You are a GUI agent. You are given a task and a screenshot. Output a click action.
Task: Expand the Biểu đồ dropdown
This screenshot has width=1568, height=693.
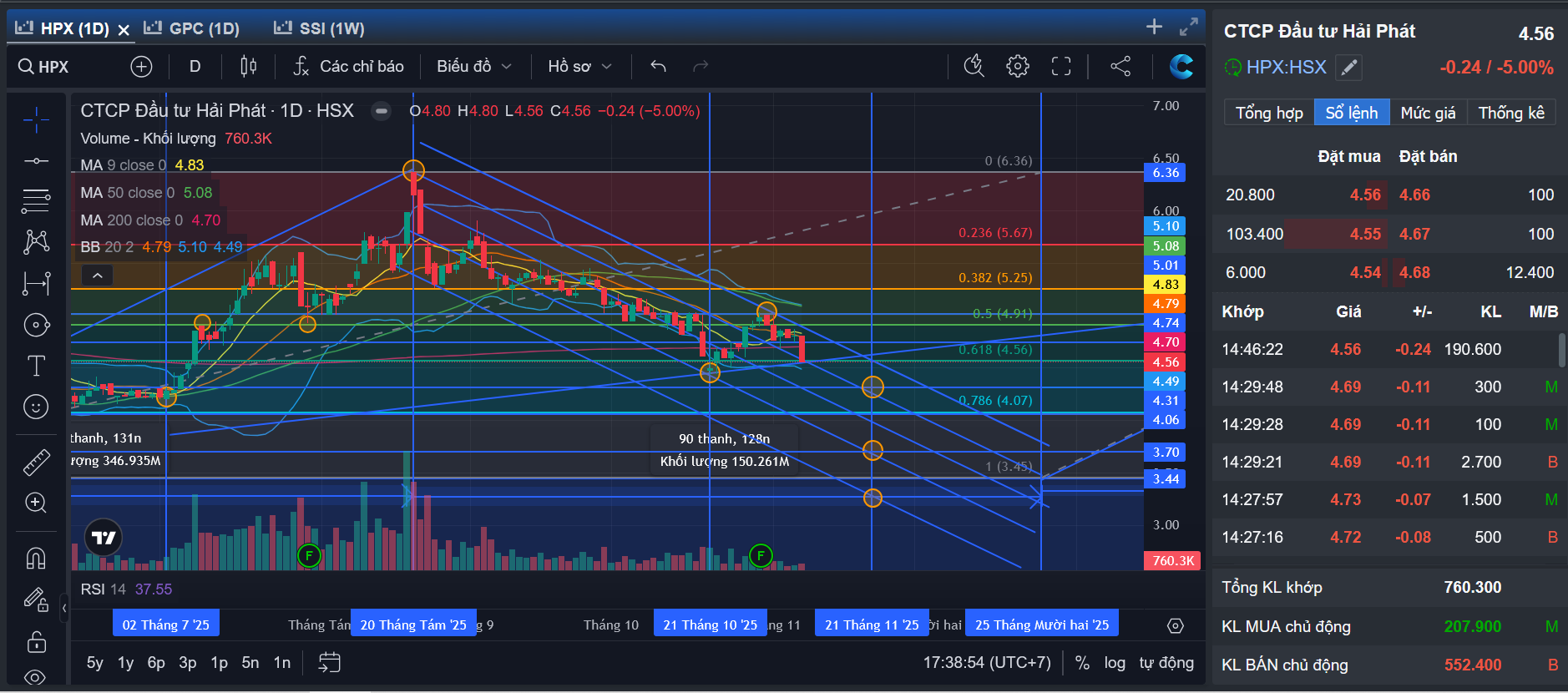(x=473, y=66)
